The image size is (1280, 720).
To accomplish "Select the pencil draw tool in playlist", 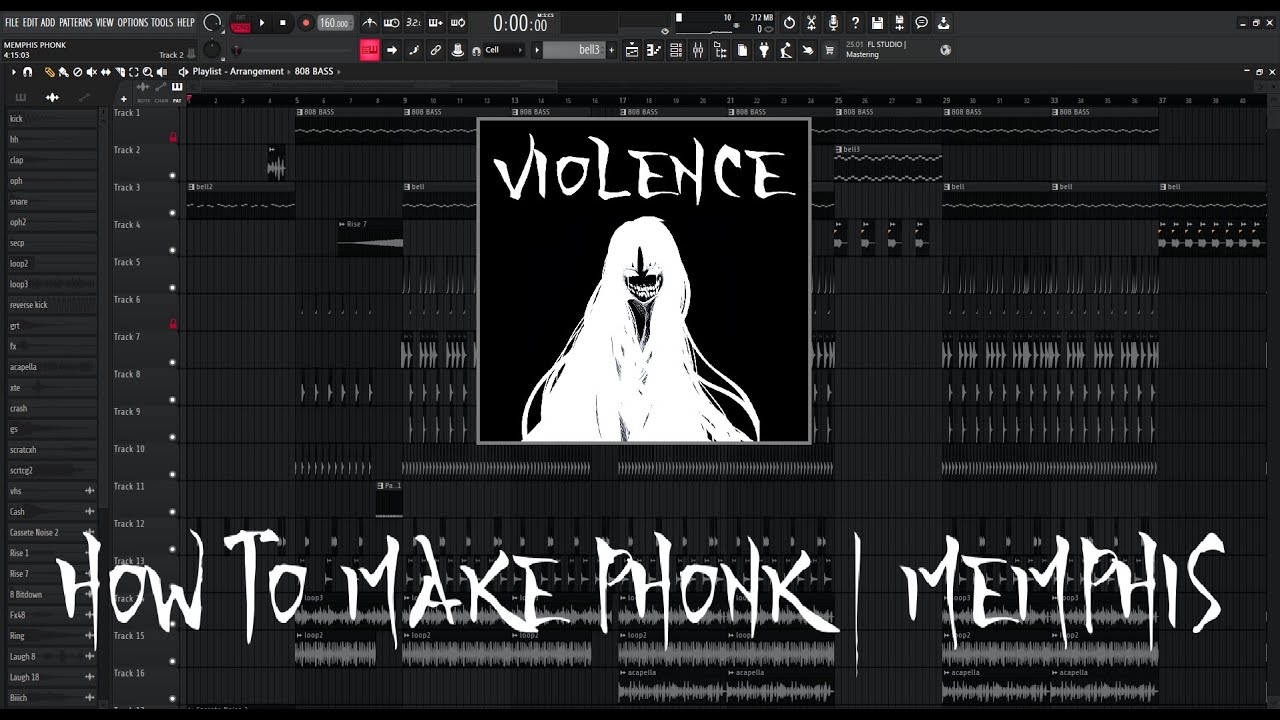I will 49,72.
